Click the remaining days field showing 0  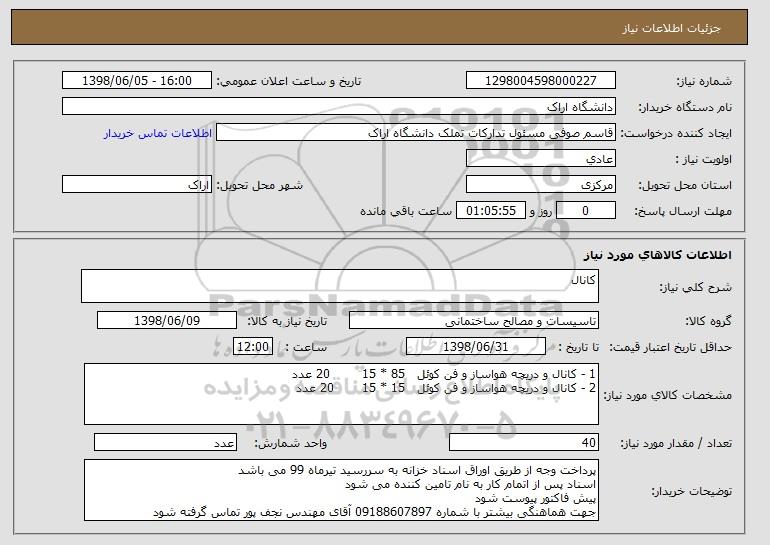585,211
